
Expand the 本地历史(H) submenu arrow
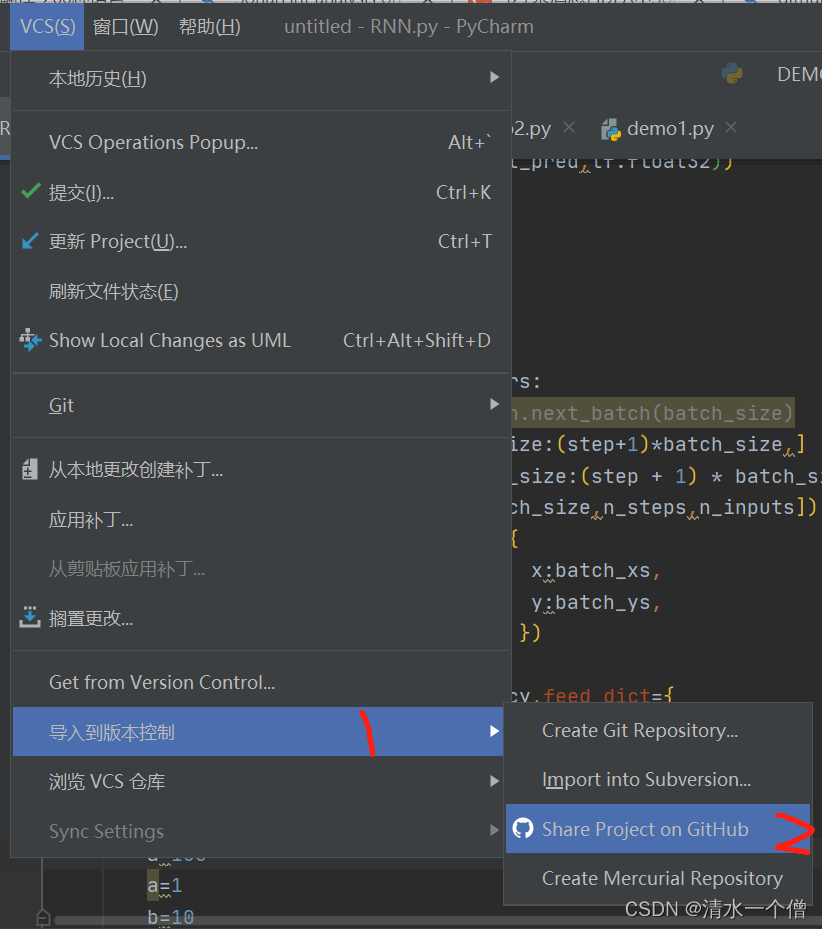(x=494, y=78)
